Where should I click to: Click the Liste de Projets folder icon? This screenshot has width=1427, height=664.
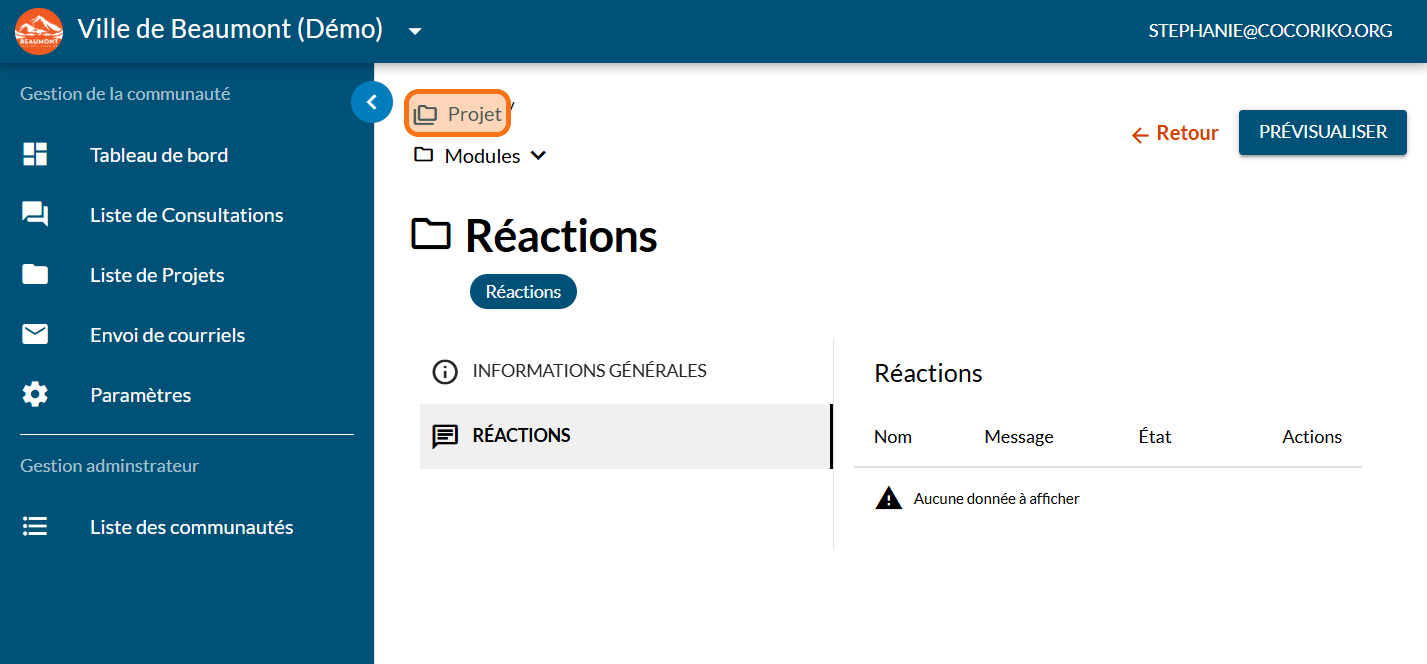pos(35,275)
